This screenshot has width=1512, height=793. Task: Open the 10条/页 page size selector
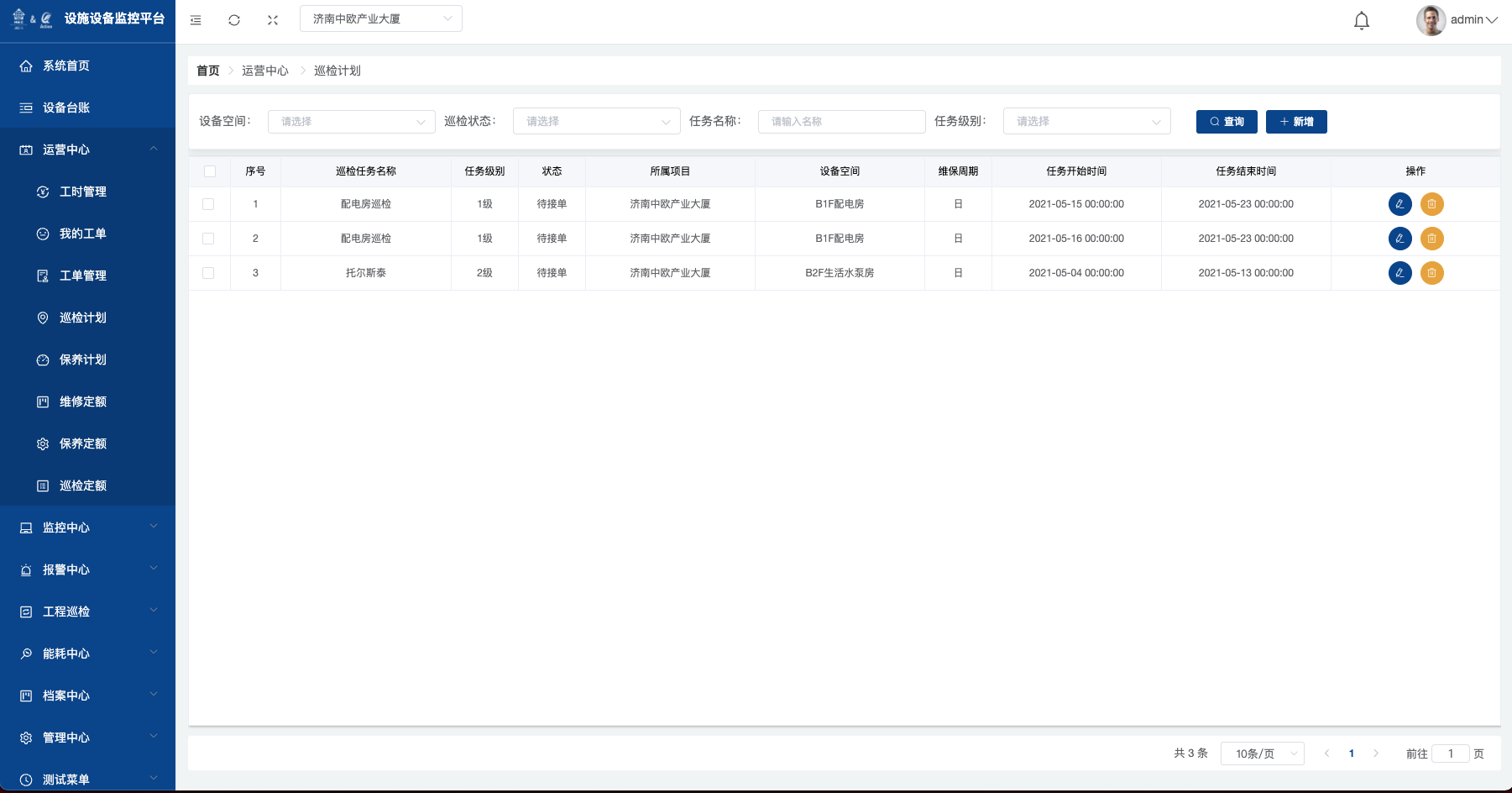(x=1261, y=754)
